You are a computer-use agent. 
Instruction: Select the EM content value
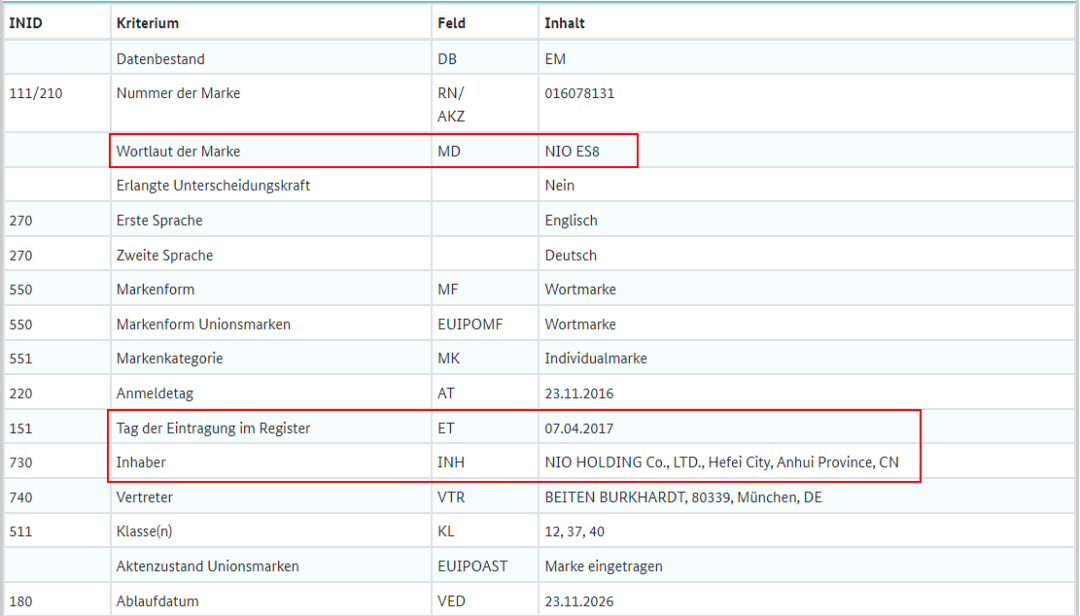[x=555, y=59]
